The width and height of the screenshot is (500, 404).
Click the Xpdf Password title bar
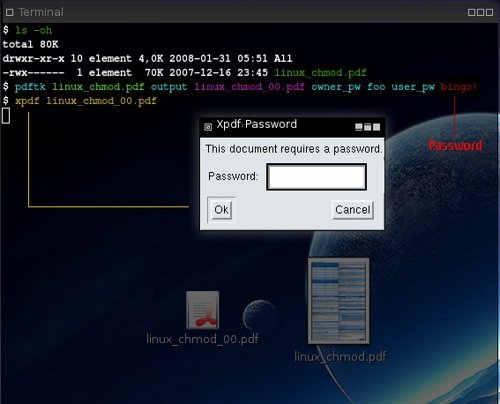[292, 127]
